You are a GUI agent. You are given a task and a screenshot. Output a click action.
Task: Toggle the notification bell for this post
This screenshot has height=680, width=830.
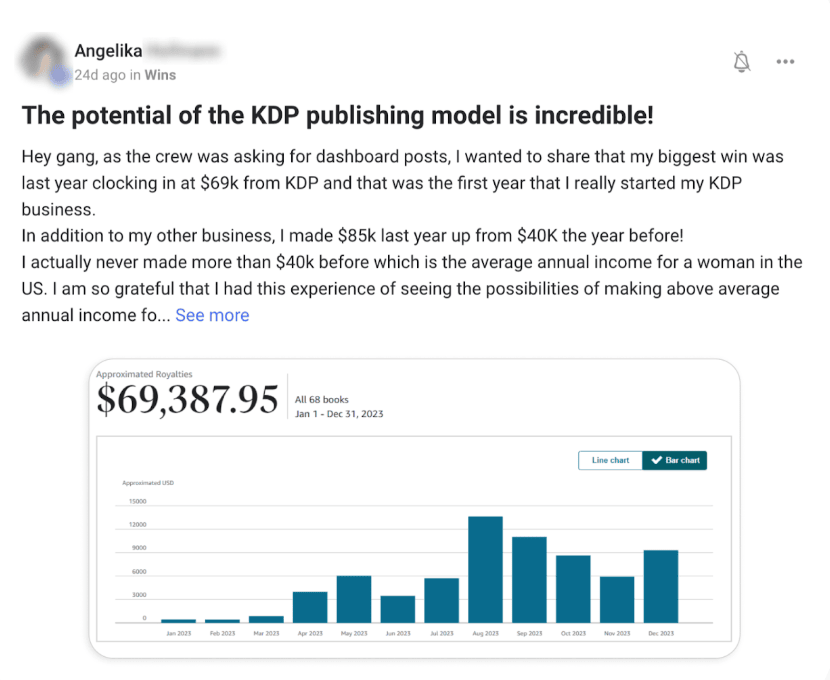(x=741, y=62)
